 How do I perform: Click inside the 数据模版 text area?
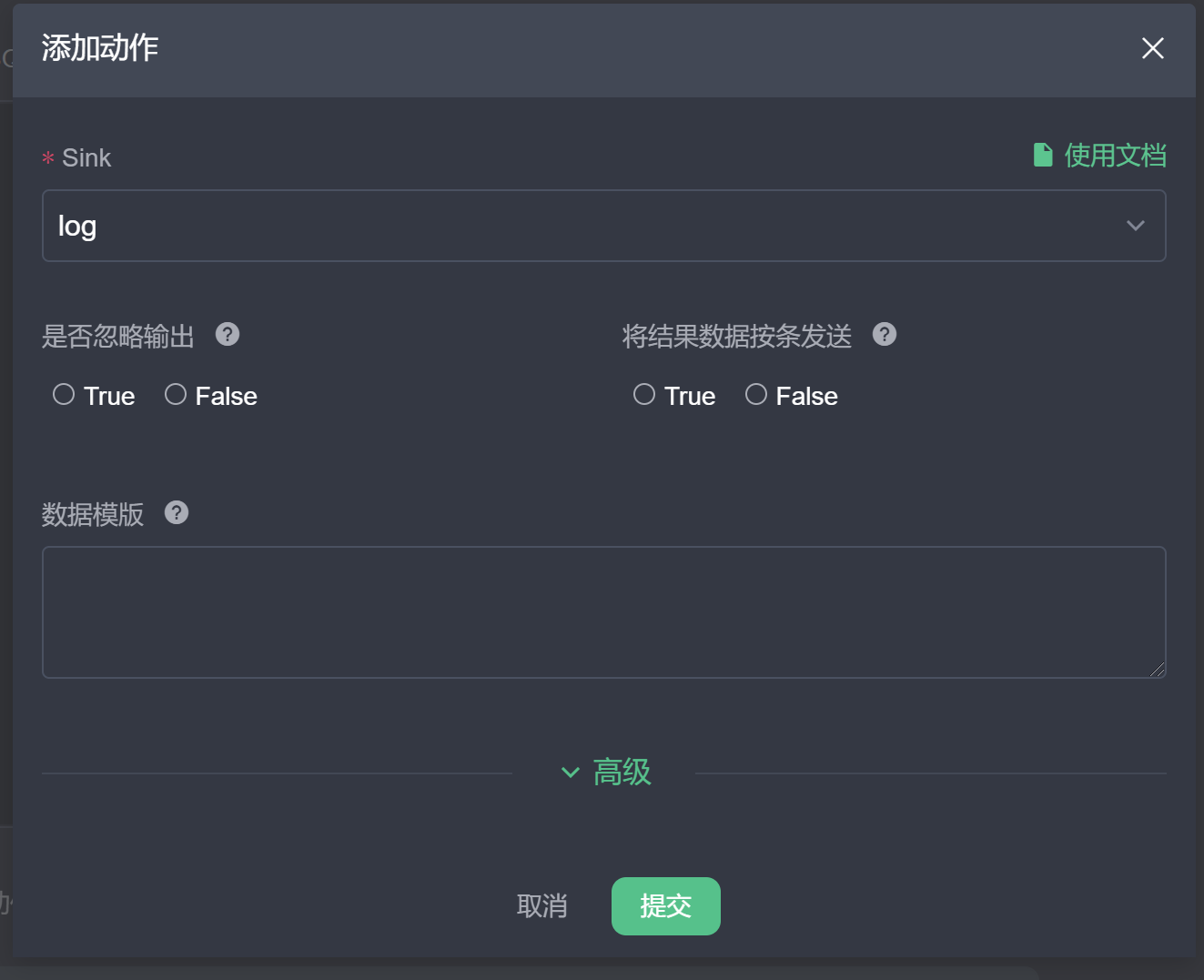(604, 611)
